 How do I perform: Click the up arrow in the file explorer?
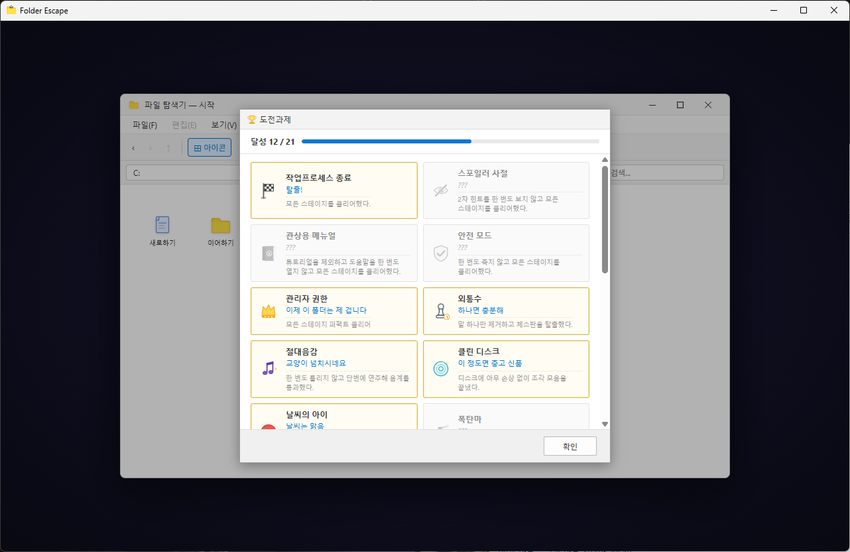(x=168, y=148)
